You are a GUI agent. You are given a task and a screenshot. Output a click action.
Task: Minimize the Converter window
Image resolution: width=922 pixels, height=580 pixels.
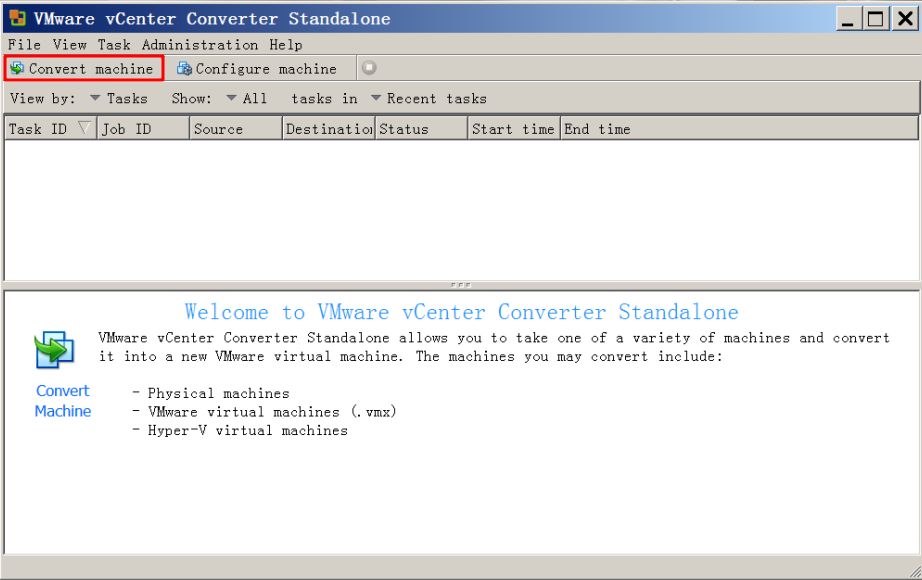click(847, 19)
